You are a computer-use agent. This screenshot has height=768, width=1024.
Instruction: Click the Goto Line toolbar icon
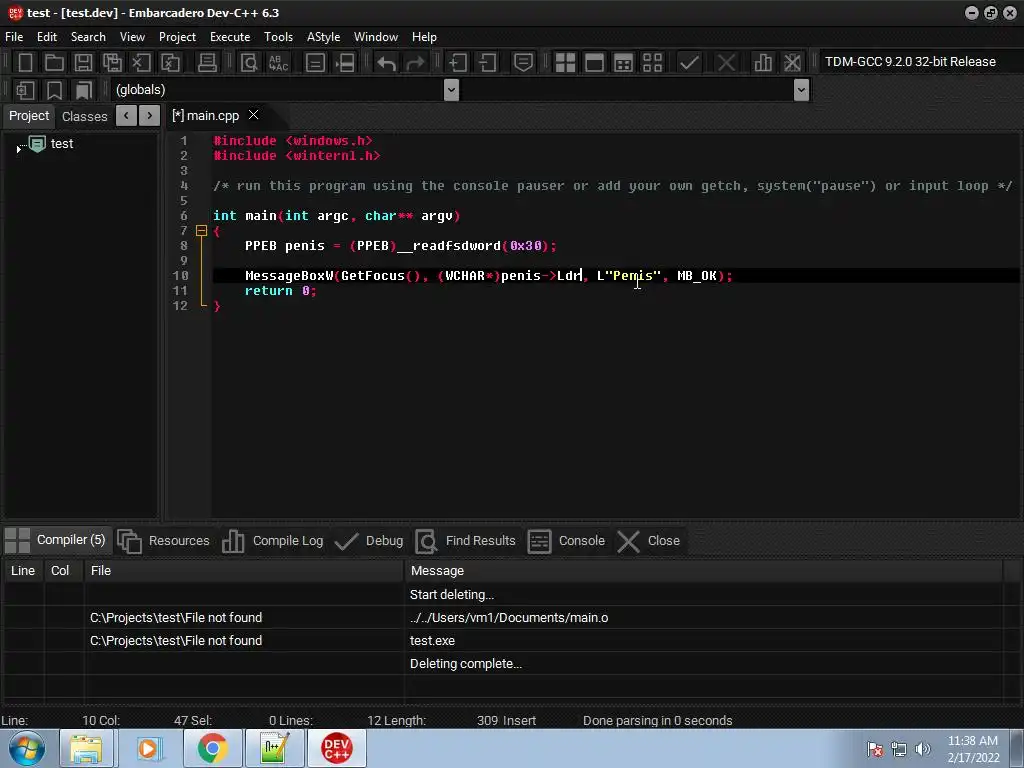point(344,63)
